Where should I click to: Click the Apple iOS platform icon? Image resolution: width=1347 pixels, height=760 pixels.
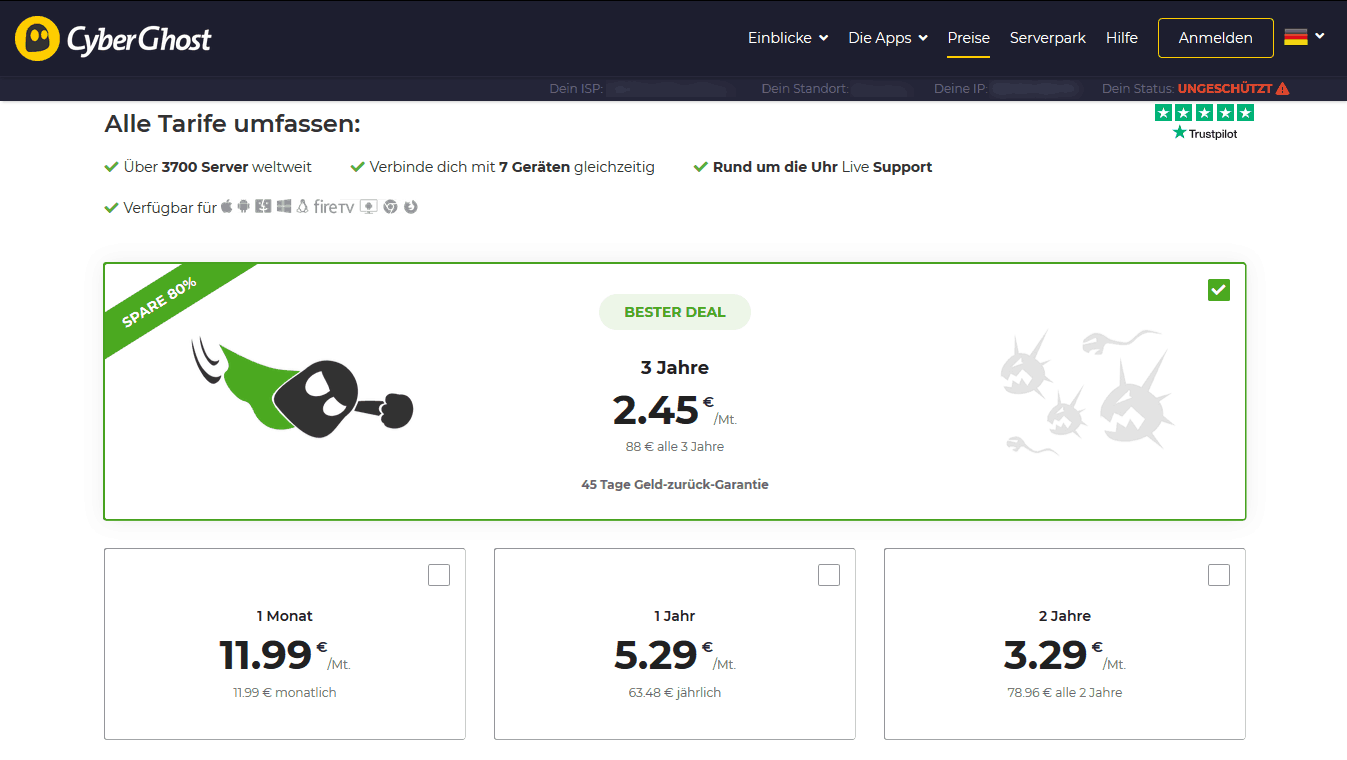click(227, 207)
